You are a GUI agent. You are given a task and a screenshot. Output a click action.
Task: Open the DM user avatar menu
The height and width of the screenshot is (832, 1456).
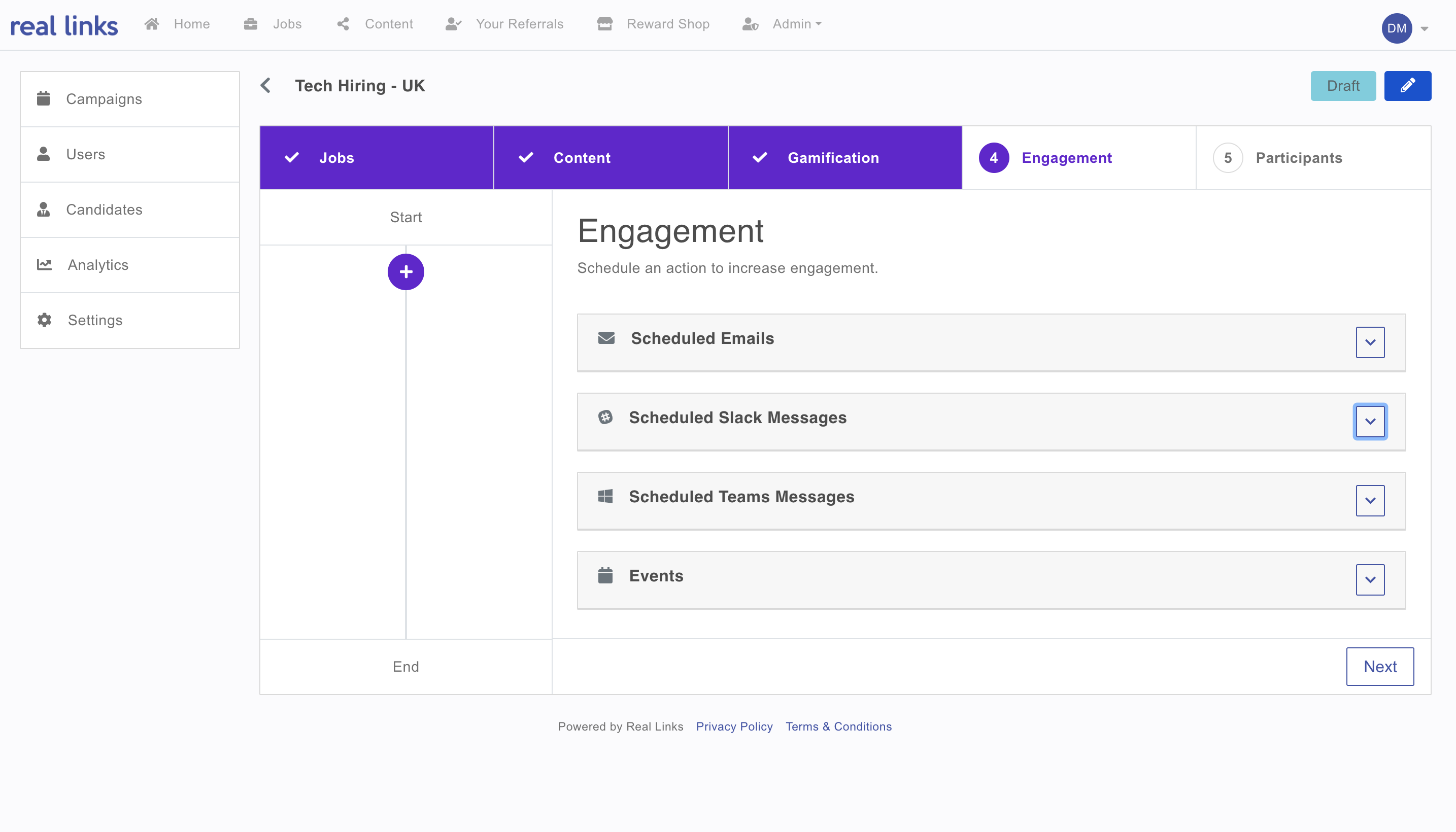point(1397,28)
